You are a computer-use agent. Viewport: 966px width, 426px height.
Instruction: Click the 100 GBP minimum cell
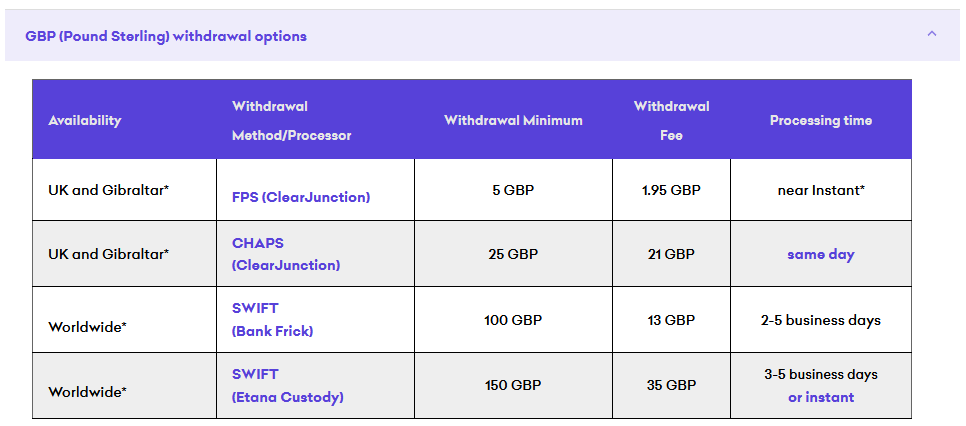pyautogui.click(x=513, y=320)
